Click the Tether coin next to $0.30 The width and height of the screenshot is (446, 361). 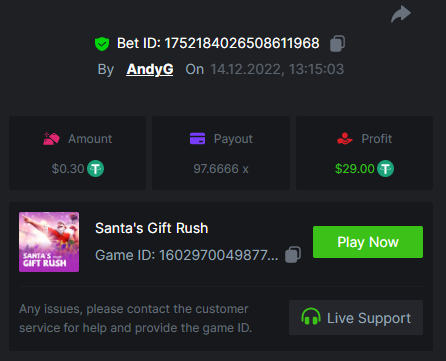click(x=96, y=169)
